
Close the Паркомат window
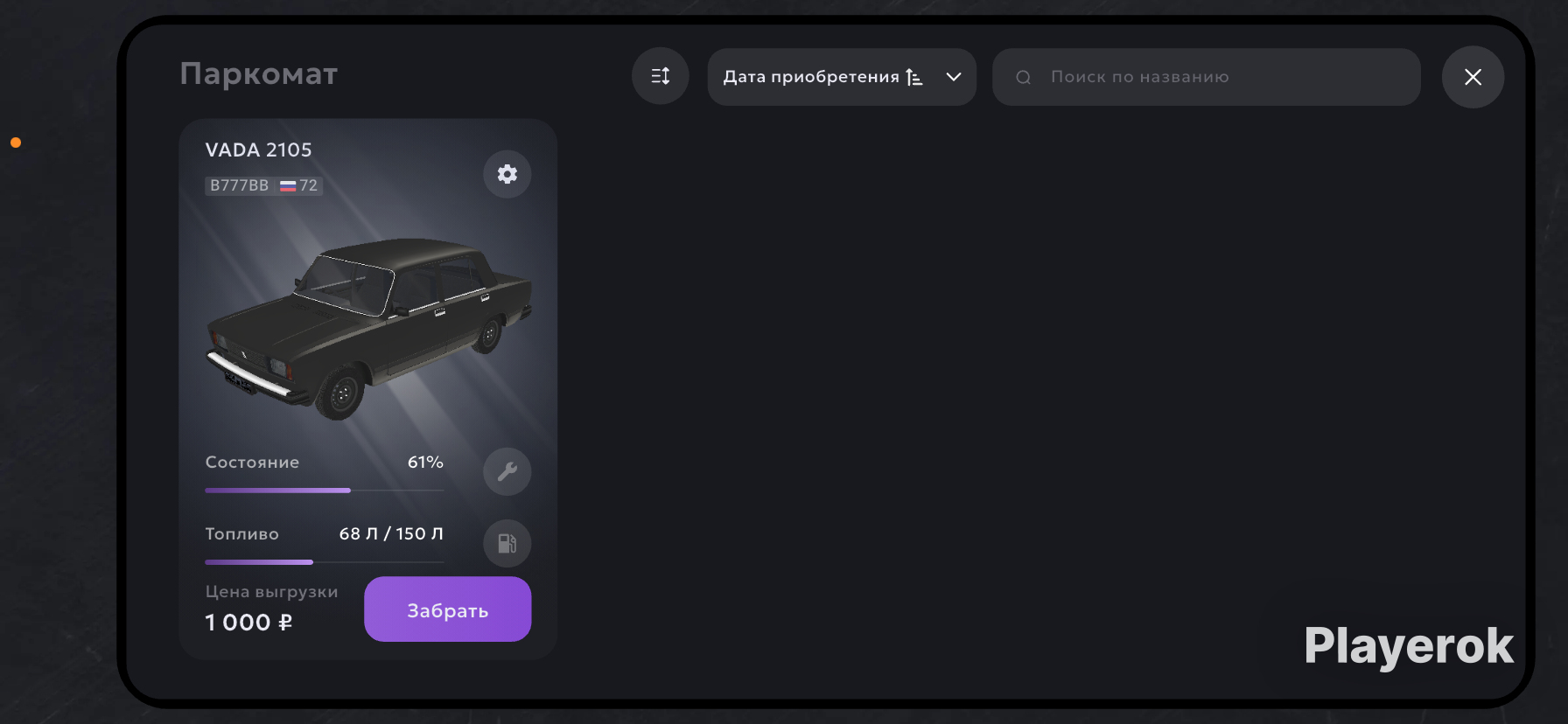pos(1473,77)
